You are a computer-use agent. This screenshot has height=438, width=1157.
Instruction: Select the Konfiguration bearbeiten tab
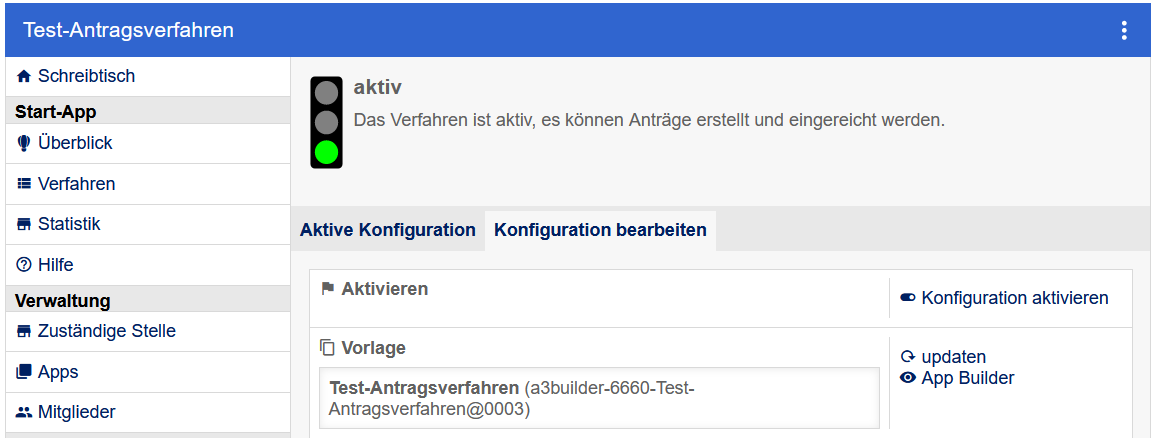click(600, 230)
